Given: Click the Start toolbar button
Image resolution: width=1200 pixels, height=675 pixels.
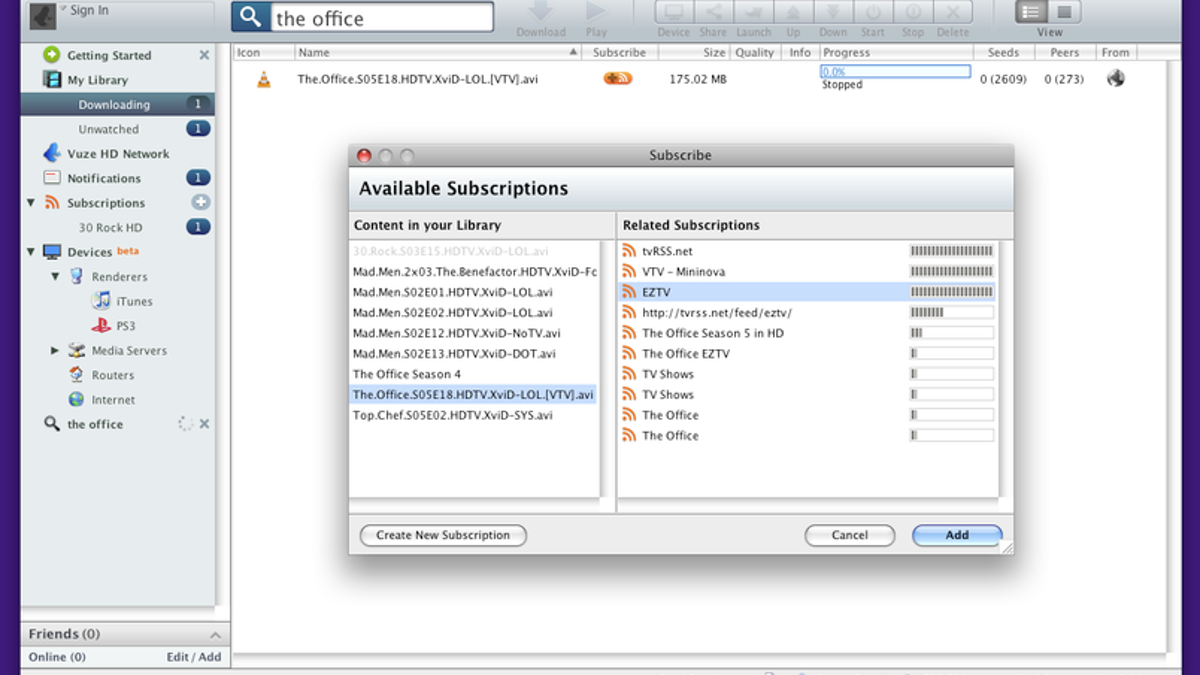Looking at the screenshot, I should point(873,12).
